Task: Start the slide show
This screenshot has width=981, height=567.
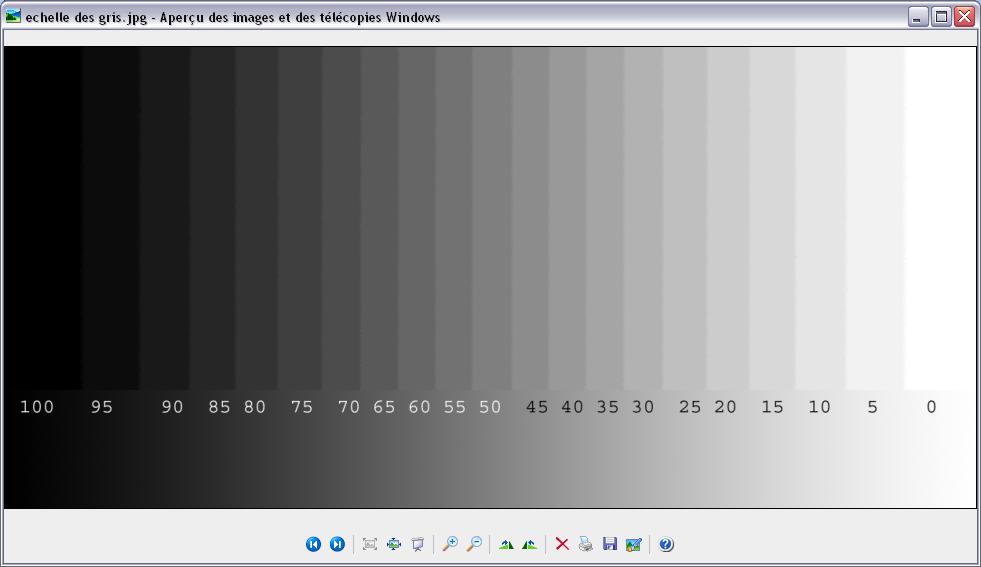Action: point(418,544)
